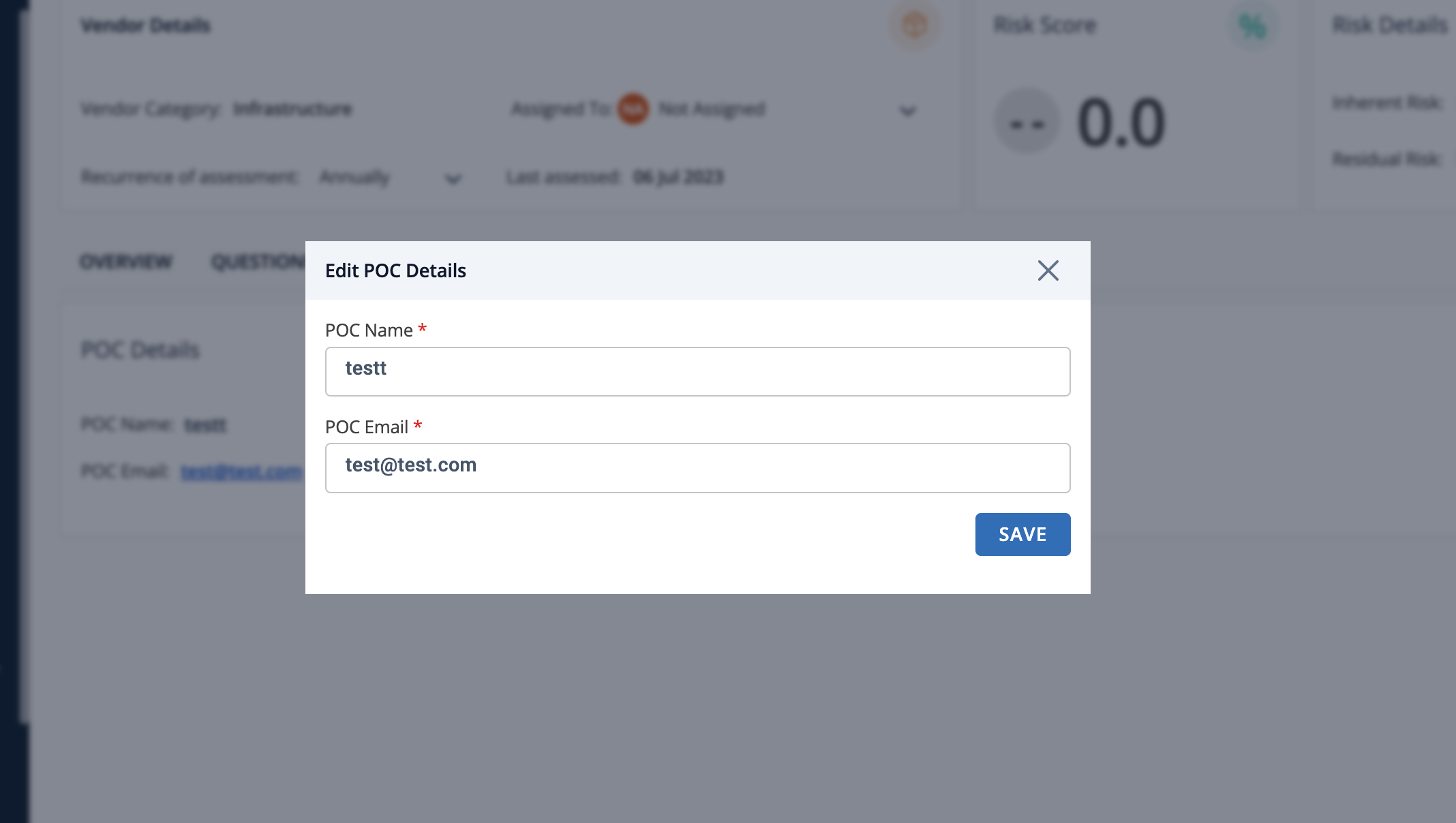Click the 0.0 risk score value
The image size is (1456, 823).
coord(1121,123)
